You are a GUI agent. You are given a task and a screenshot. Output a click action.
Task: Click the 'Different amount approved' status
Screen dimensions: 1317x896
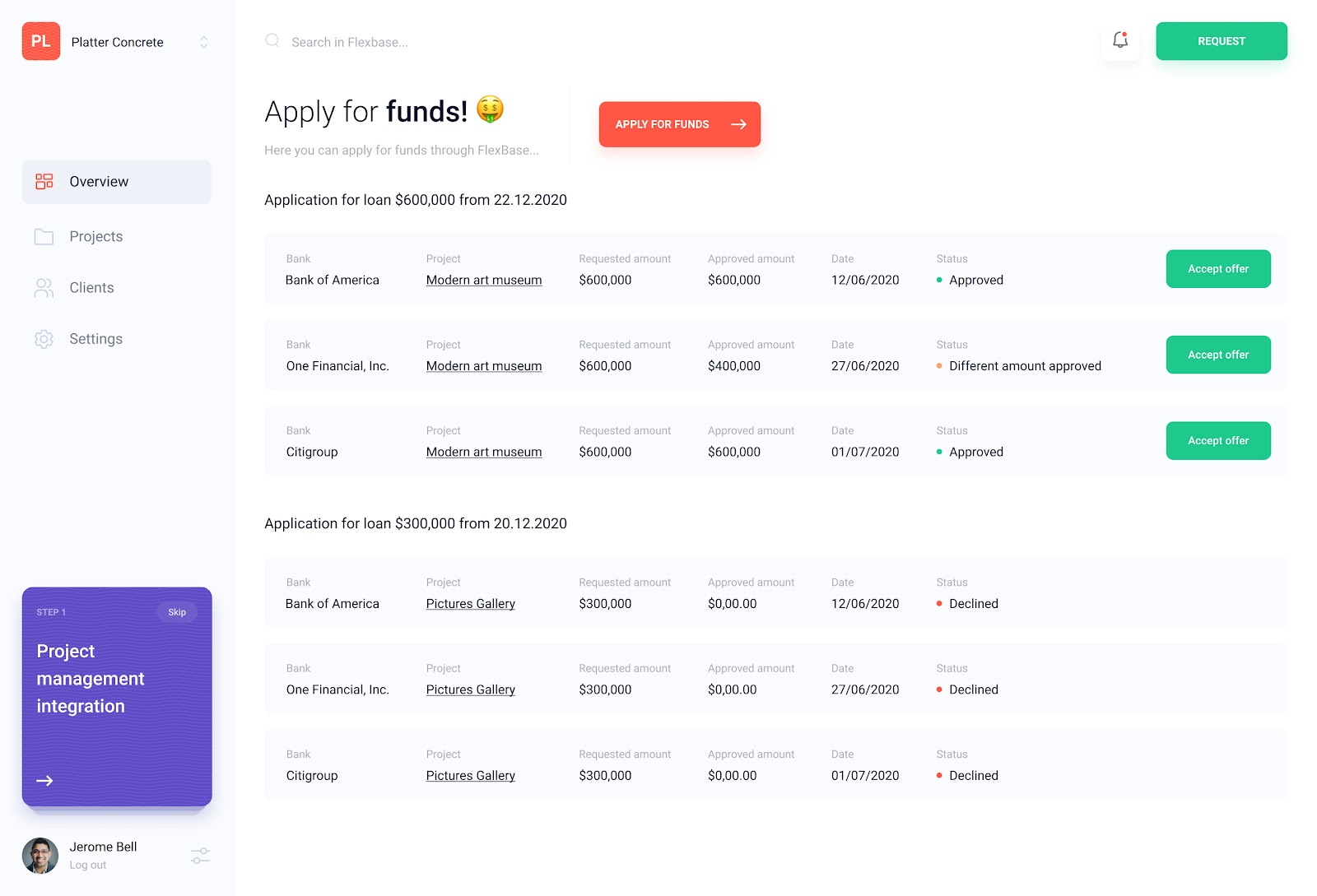1018,366
